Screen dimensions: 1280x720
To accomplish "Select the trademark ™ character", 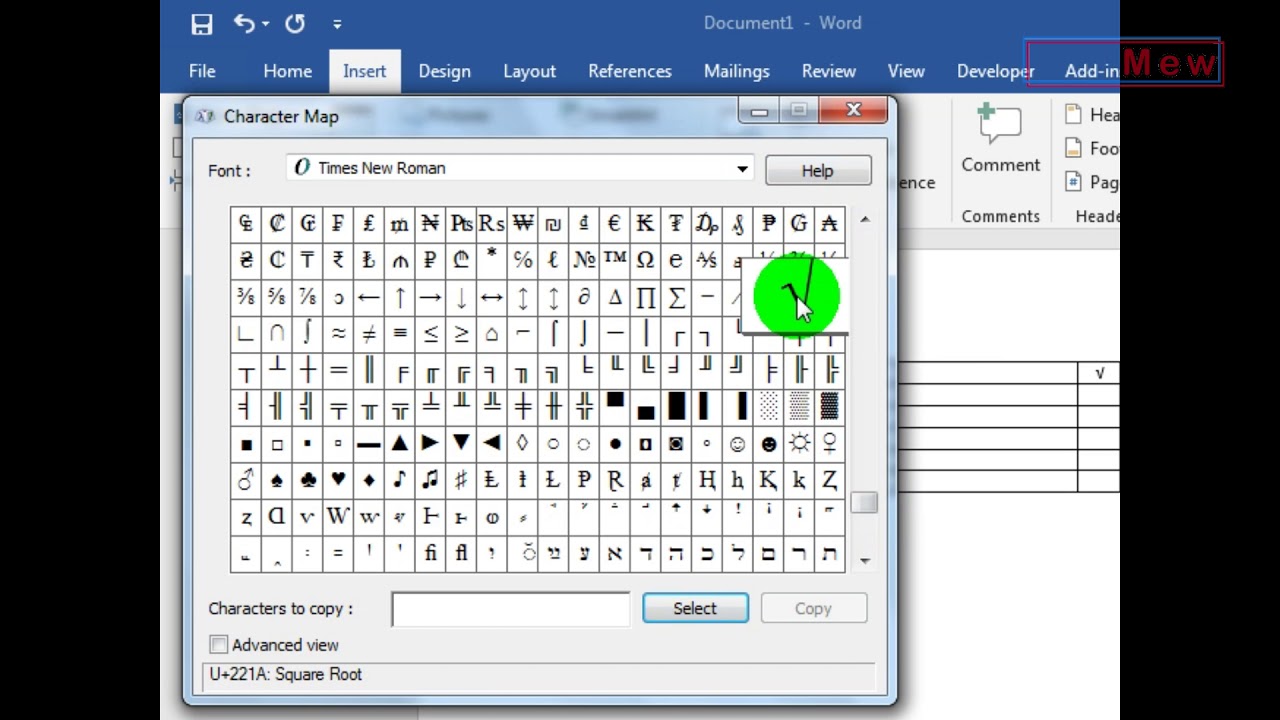I will point(614,260).
